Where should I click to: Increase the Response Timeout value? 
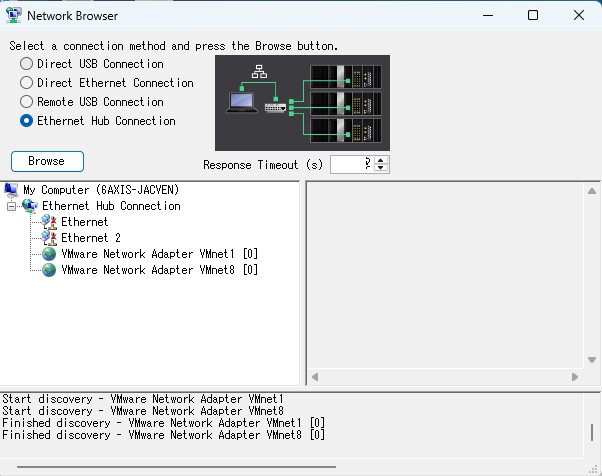[381, 160]
